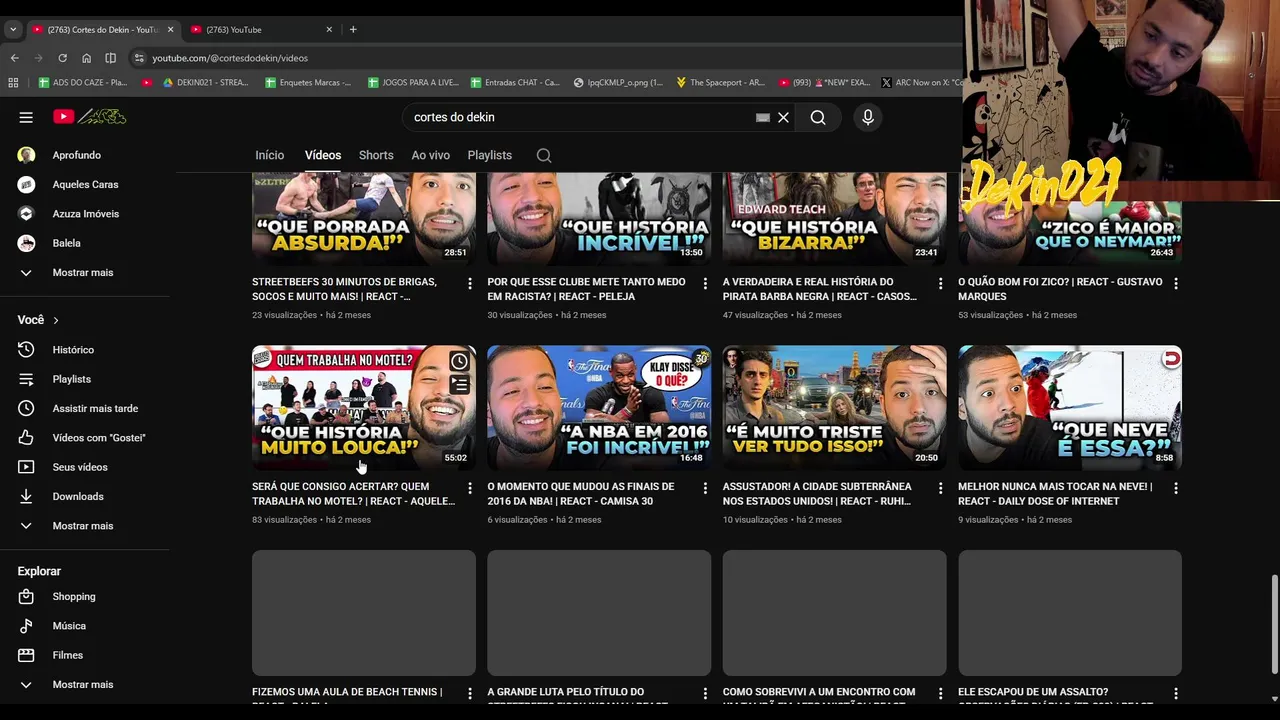Image resolution: width=1280 pixels, height=720 pixels.
Task: Open the on-screen keyboard icon in search
Action: tap(763, 117)
